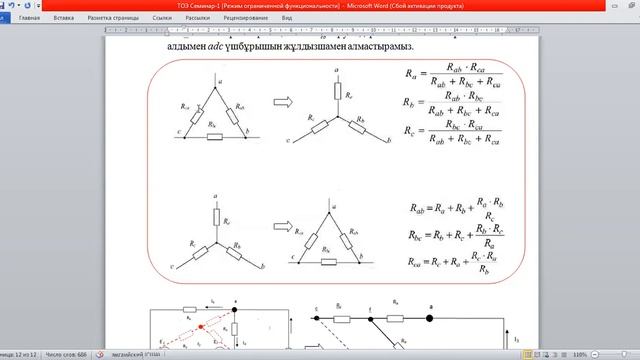The height and width of the screenshot is (360, 640).
Task: Click the lower block arrow shape
Action: point(283,226)
